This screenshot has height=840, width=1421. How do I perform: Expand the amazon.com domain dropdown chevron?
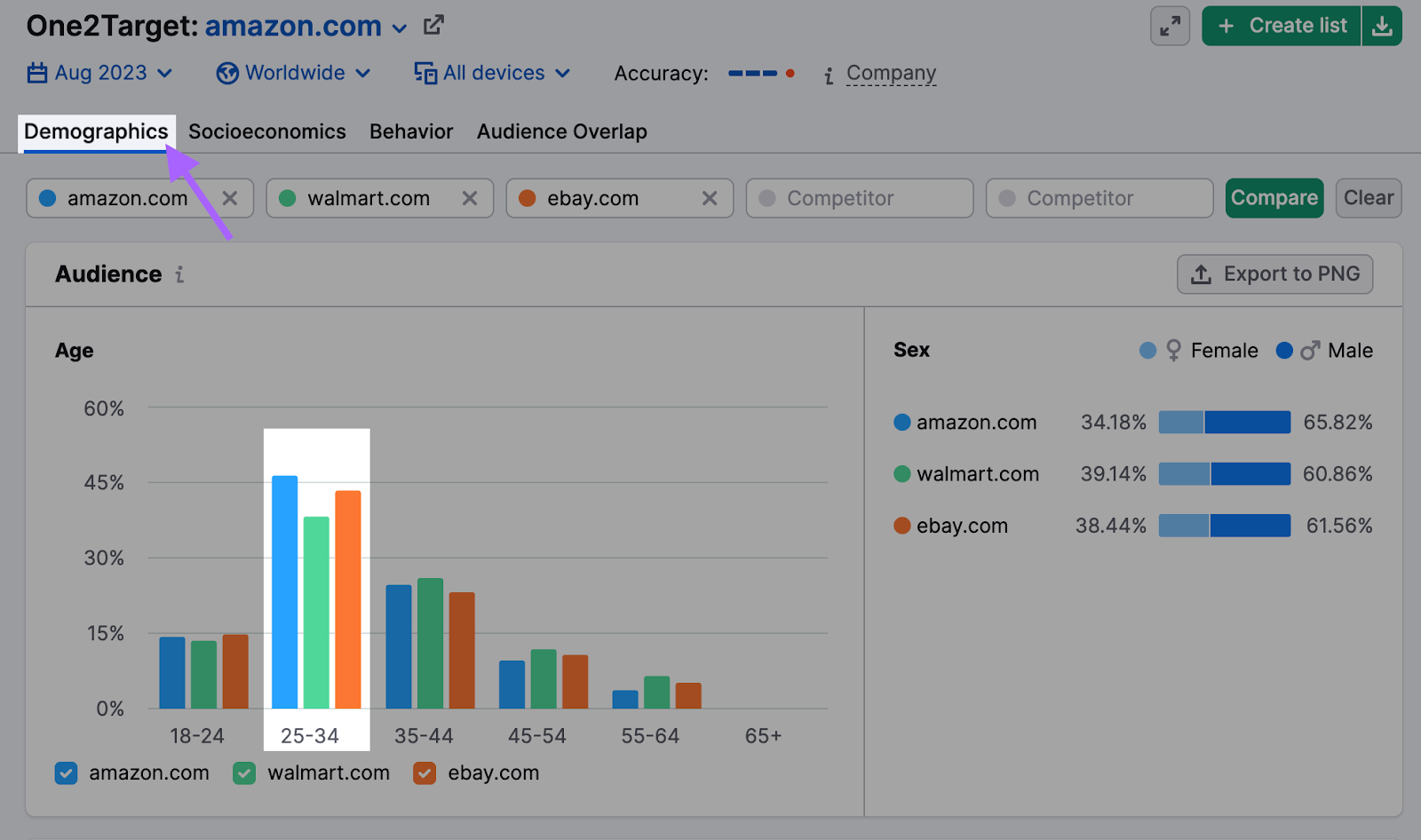tap(400, 28)
